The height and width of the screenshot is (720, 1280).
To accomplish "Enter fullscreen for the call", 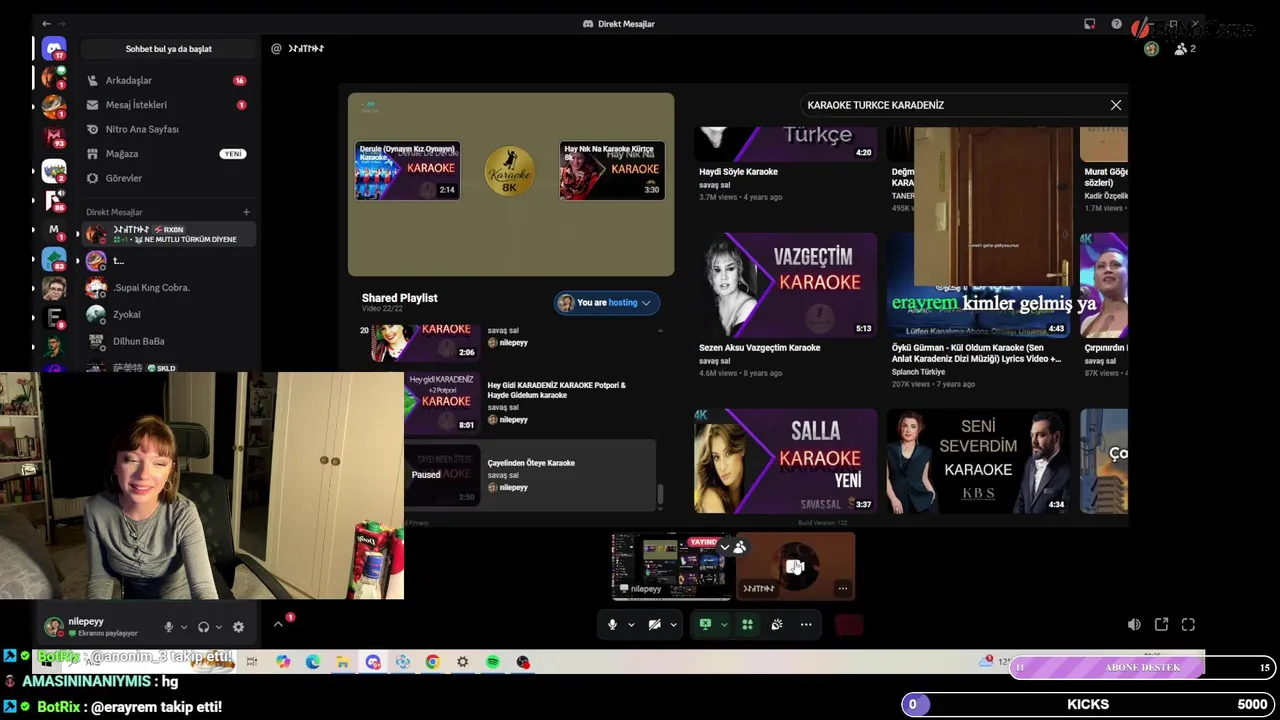I will coord(1188,625).
